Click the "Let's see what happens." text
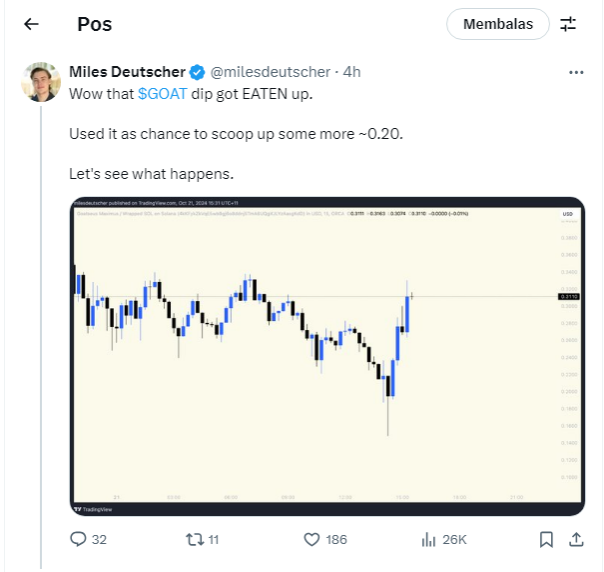The image size is (604, 572). (x=151, y=173)
